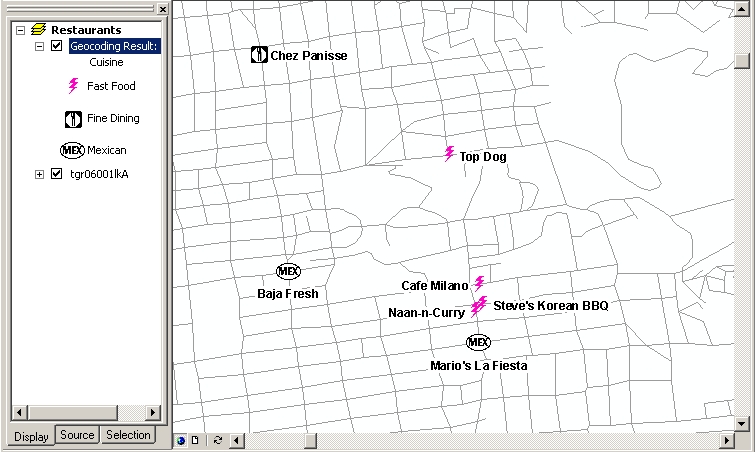Click the Top Dog fast food marker
755x452 pixels.
(449, 154)
